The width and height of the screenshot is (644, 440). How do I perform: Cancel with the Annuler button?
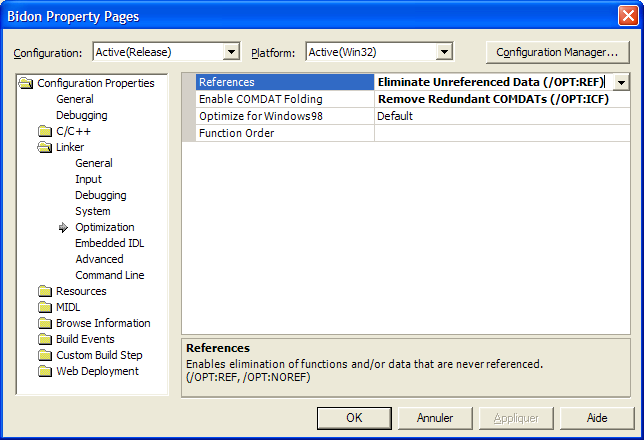coord(435,418)
